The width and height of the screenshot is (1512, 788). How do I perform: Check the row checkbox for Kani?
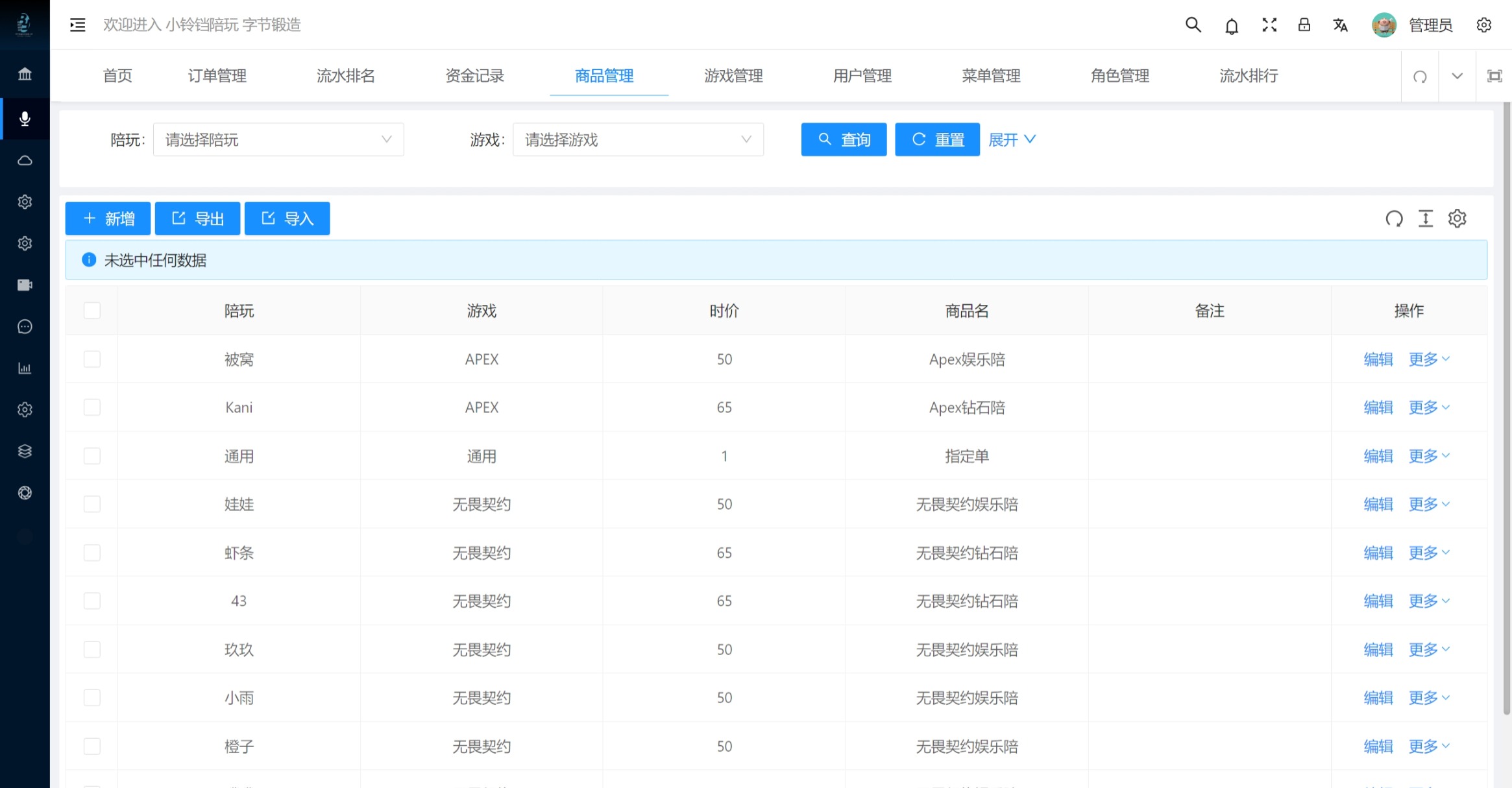tap(92, 407)
